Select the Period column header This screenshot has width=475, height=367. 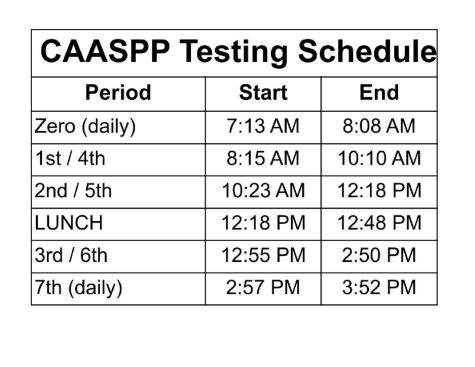pyautogui.click(x=118, y=92)
